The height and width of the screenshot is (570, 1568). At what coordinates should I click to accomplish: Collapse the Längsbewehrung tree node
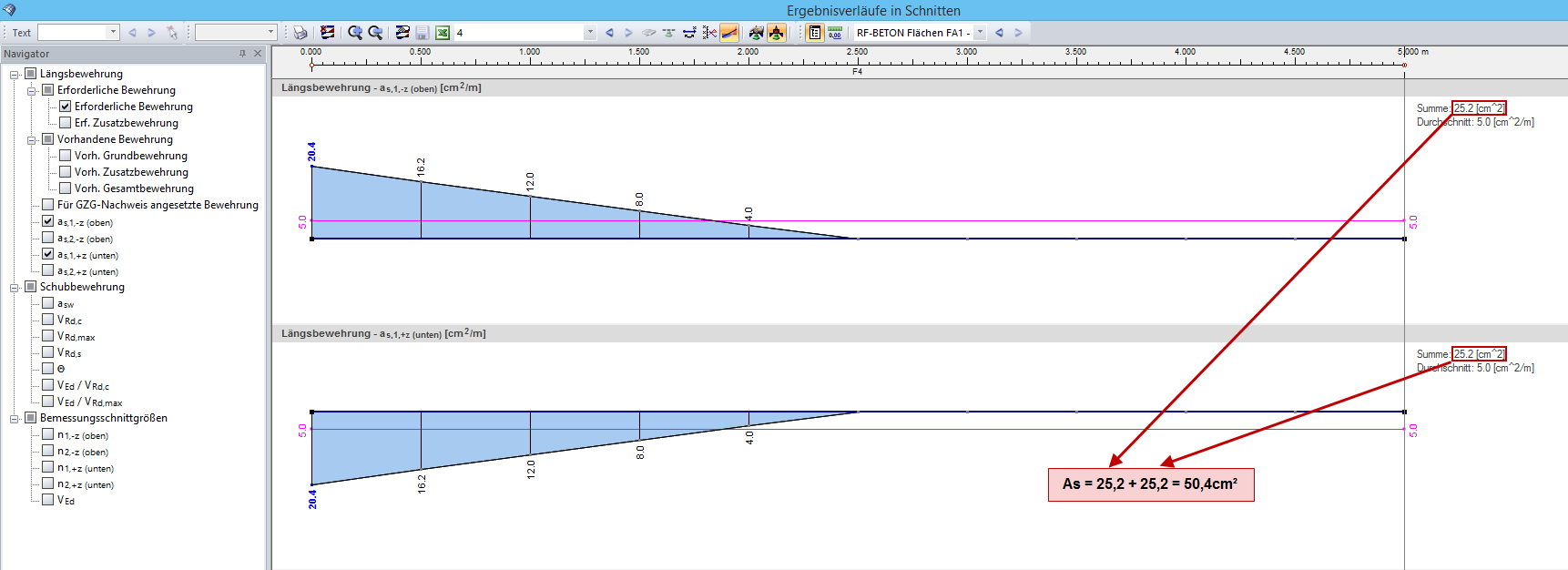tap(15, 75)
